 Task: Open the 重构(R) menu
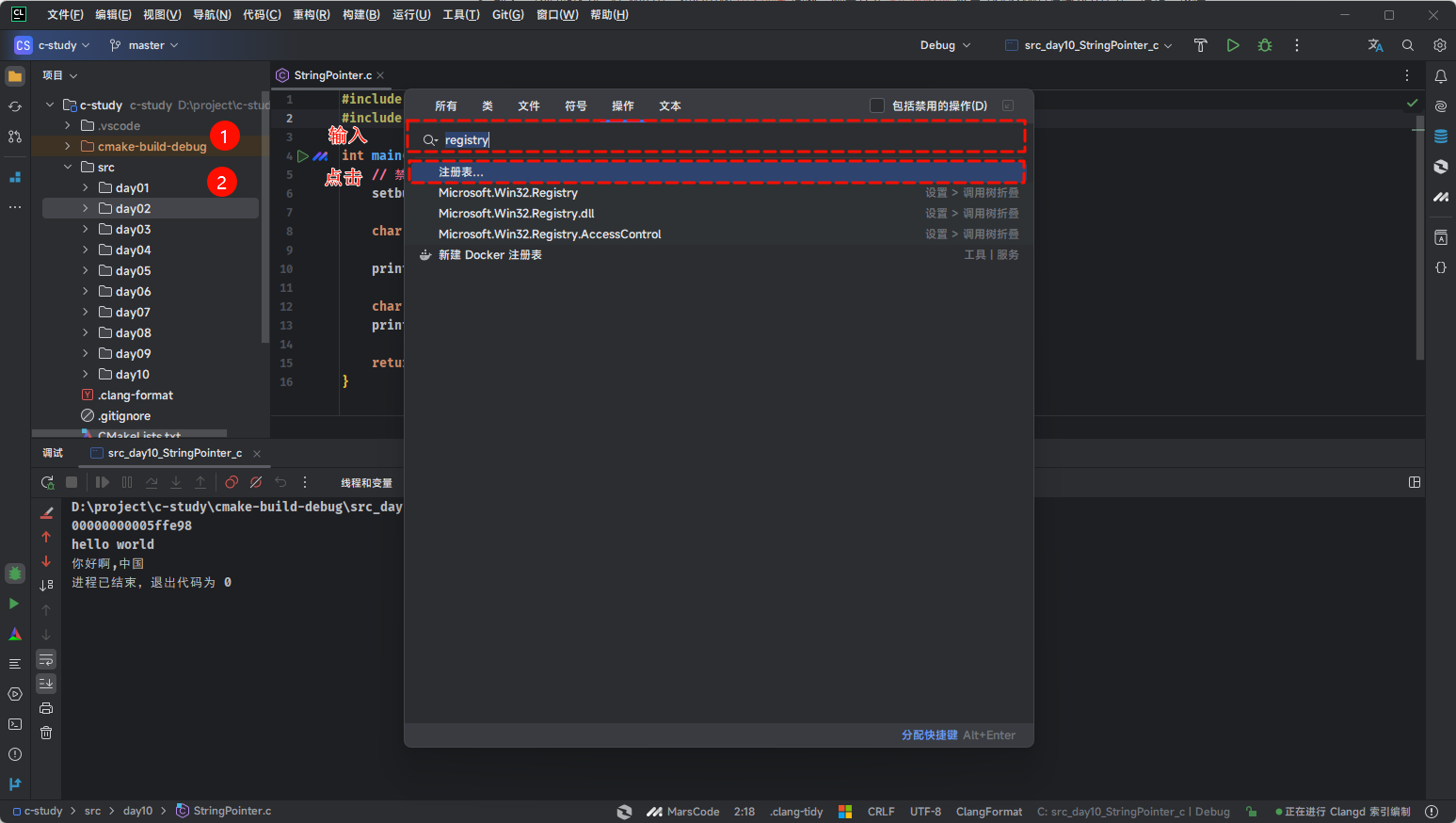point(311,15)
